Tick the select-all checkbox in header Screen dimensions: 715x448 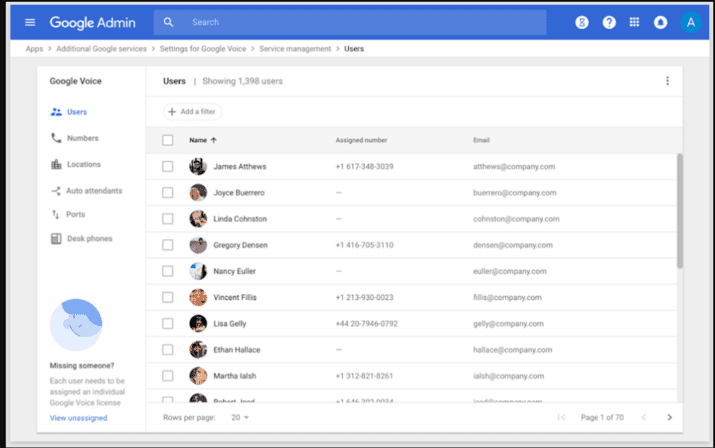[x=168, y=140]
